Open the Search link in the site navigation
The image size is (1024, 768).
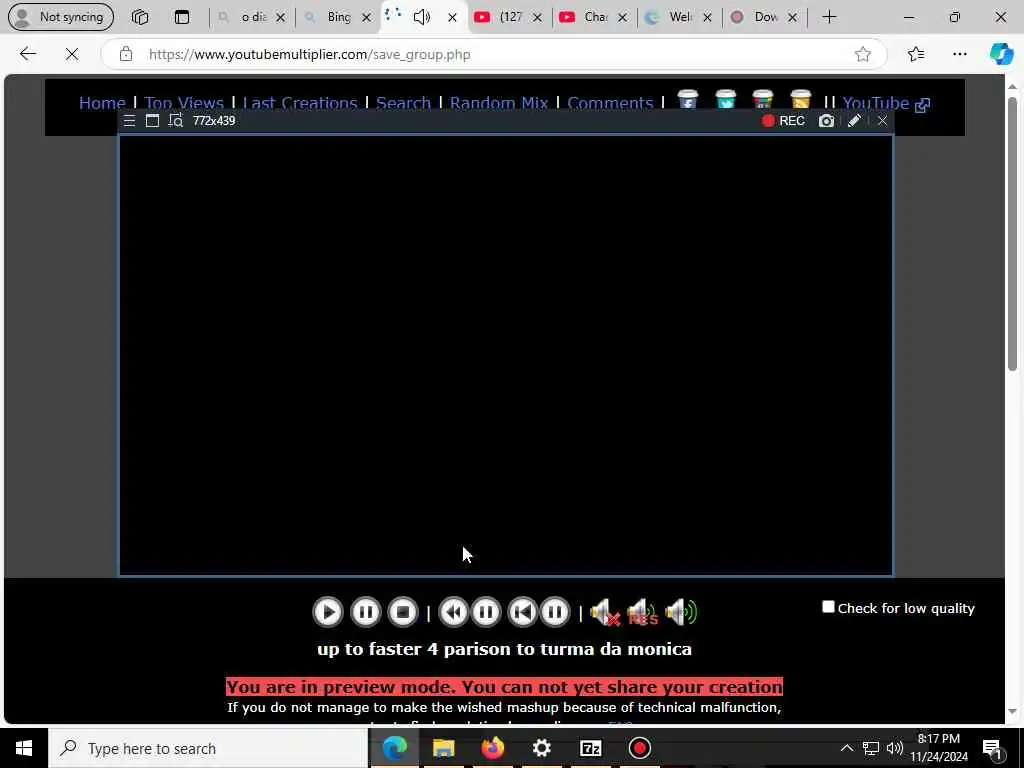coord(404,103)
